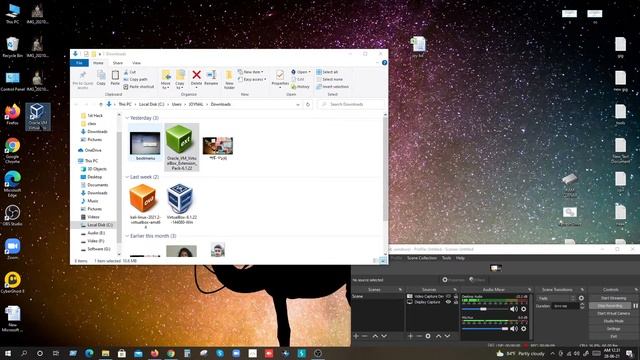
Task: Open Oracle VM VirtualBox desktop shortcut
Action: [x=38, y=116]
